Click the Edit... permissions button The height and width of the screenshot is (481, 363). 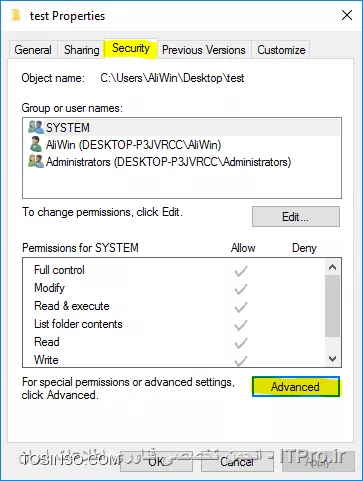[296, 217]
